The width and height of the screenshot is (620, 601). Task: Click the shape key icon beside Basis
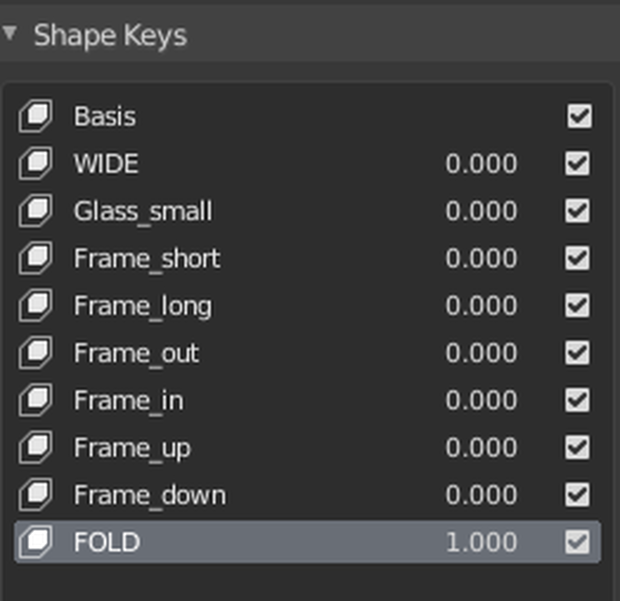pyautogui.click(x=35, y=116)
